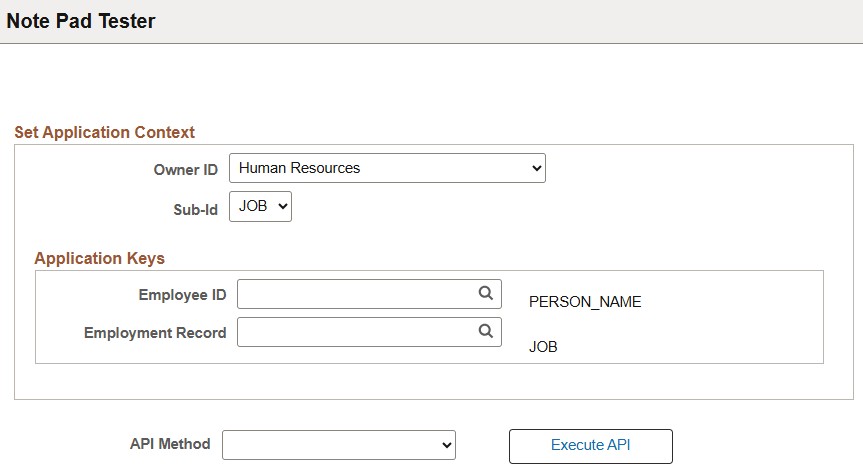Click the Sub-Id field label
Image resolution: width=863 pixels, height=476 pixels.
[195, 210]
